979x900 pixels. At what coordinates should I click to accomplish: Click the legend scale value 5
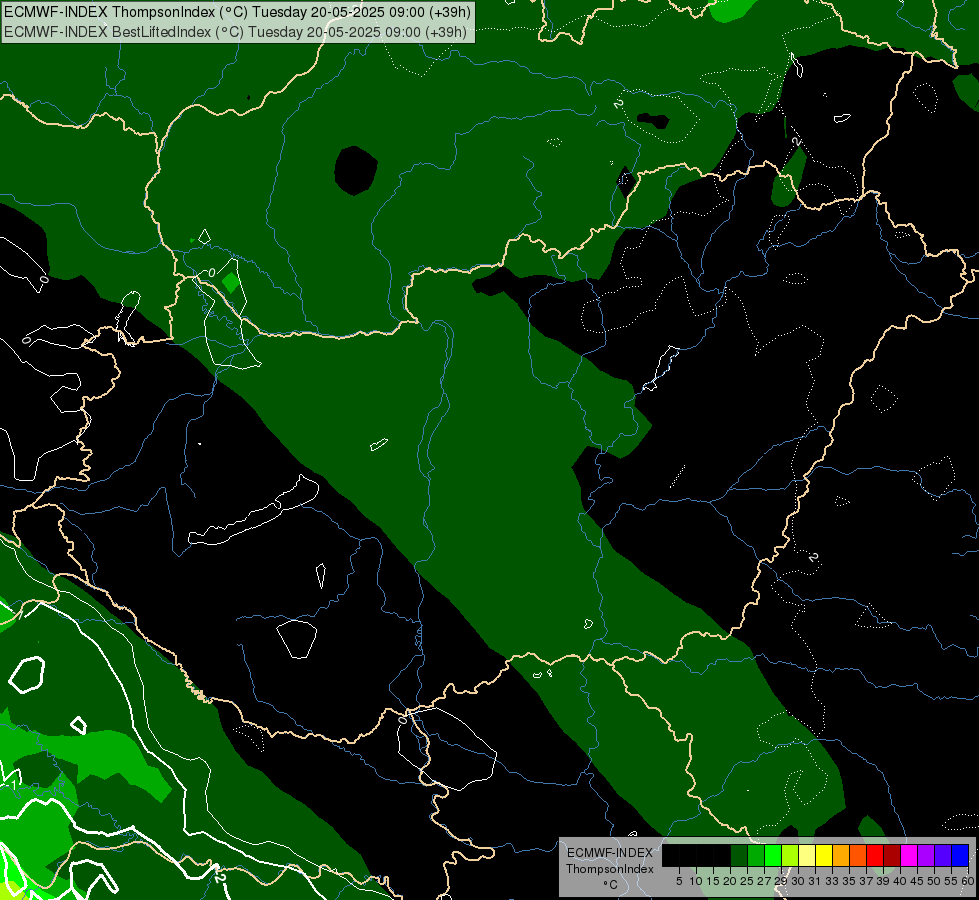click(679, 881)
